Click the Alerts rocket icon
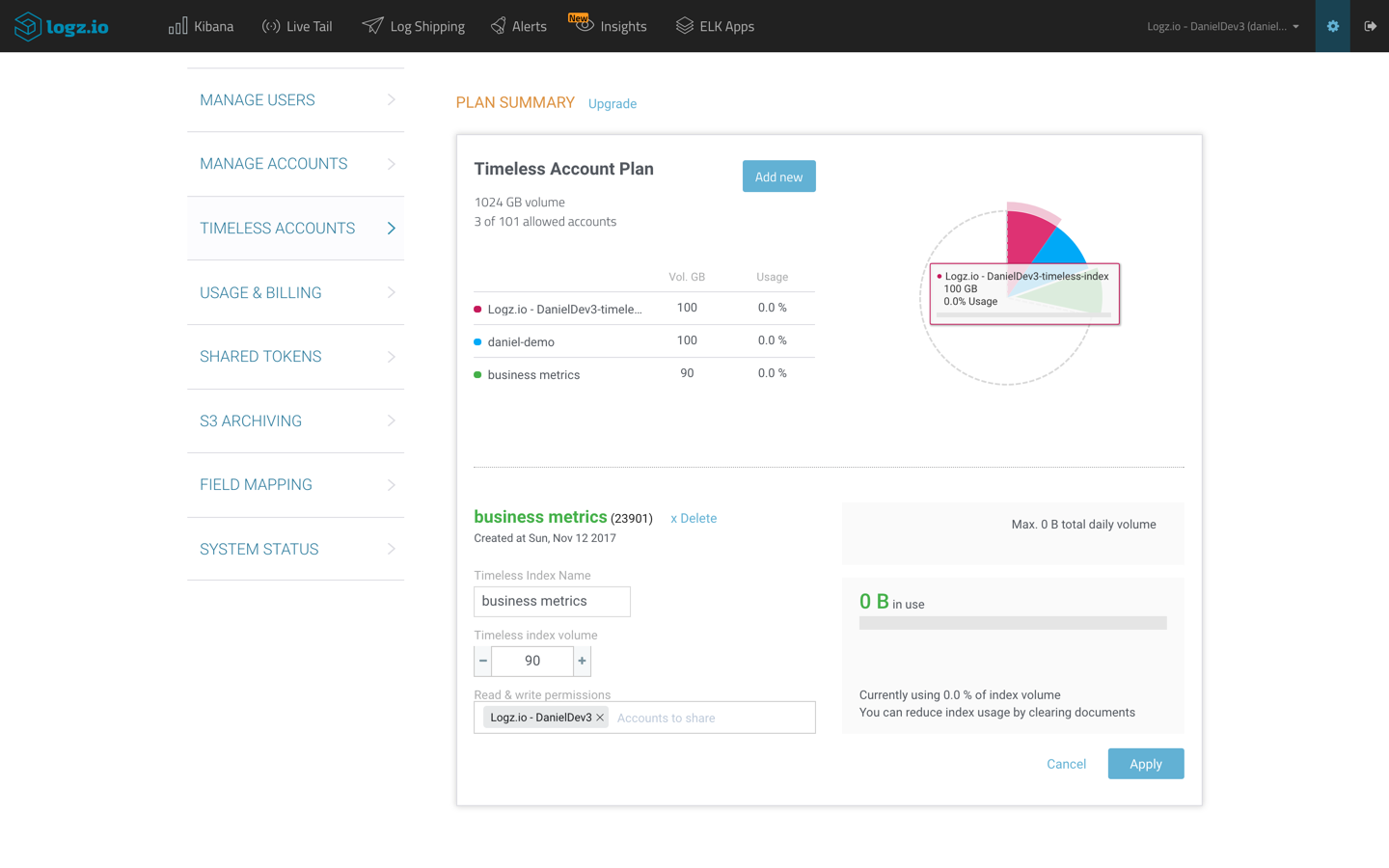 (498, 26)
